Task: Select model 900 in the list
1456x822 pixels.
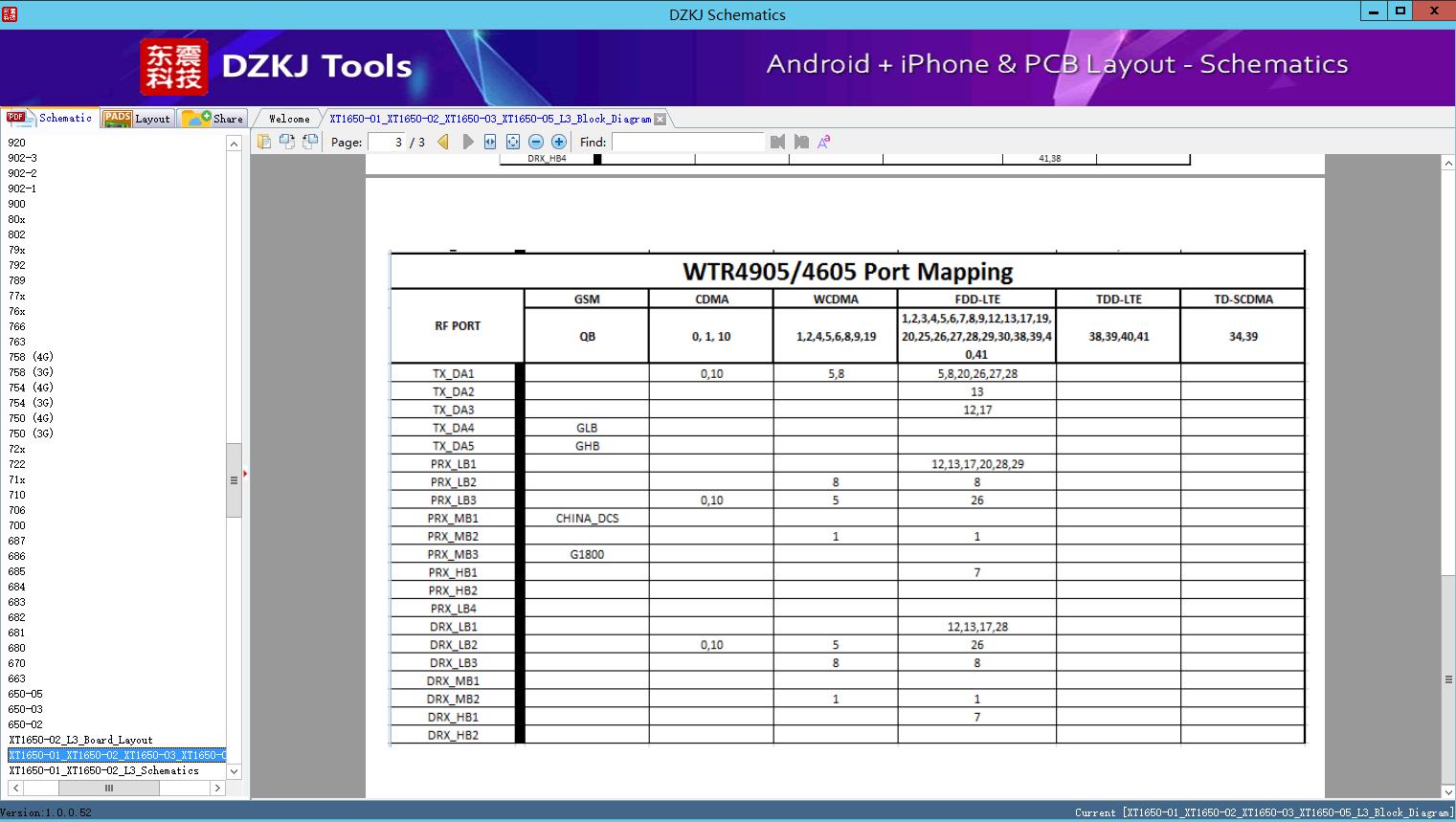Action: 17,204
